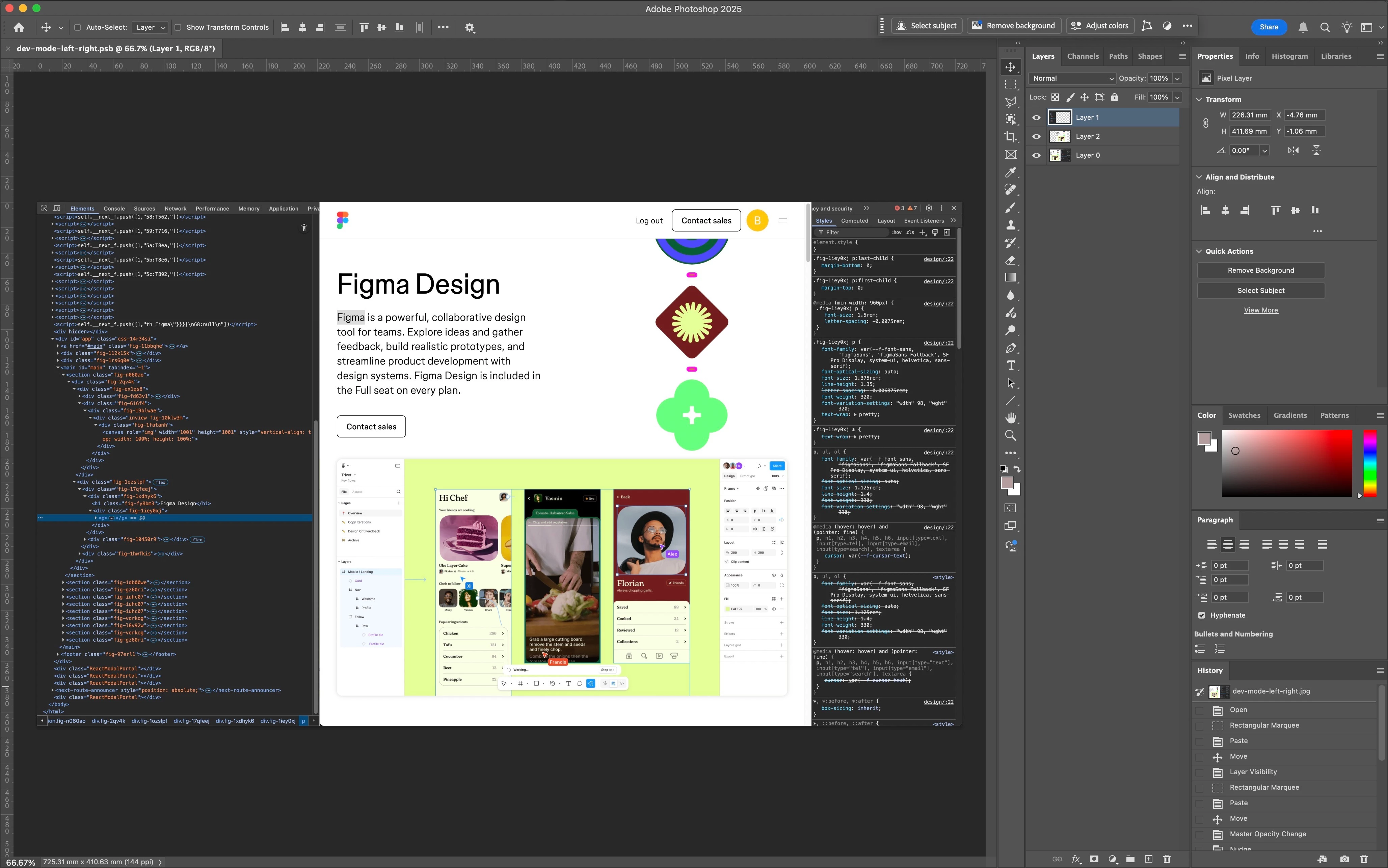Swap foreground and background colors

pos(1017,469)
